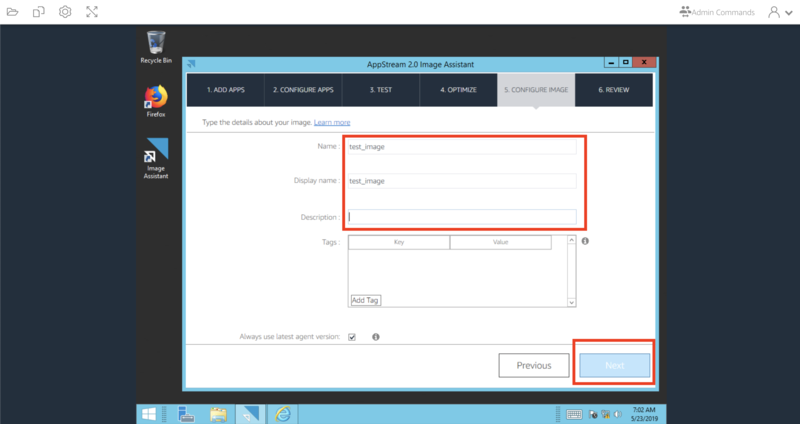Viewport: 800px width, 424px height.
Task: Click the Value column header in Tags
Action: [501, 242]
